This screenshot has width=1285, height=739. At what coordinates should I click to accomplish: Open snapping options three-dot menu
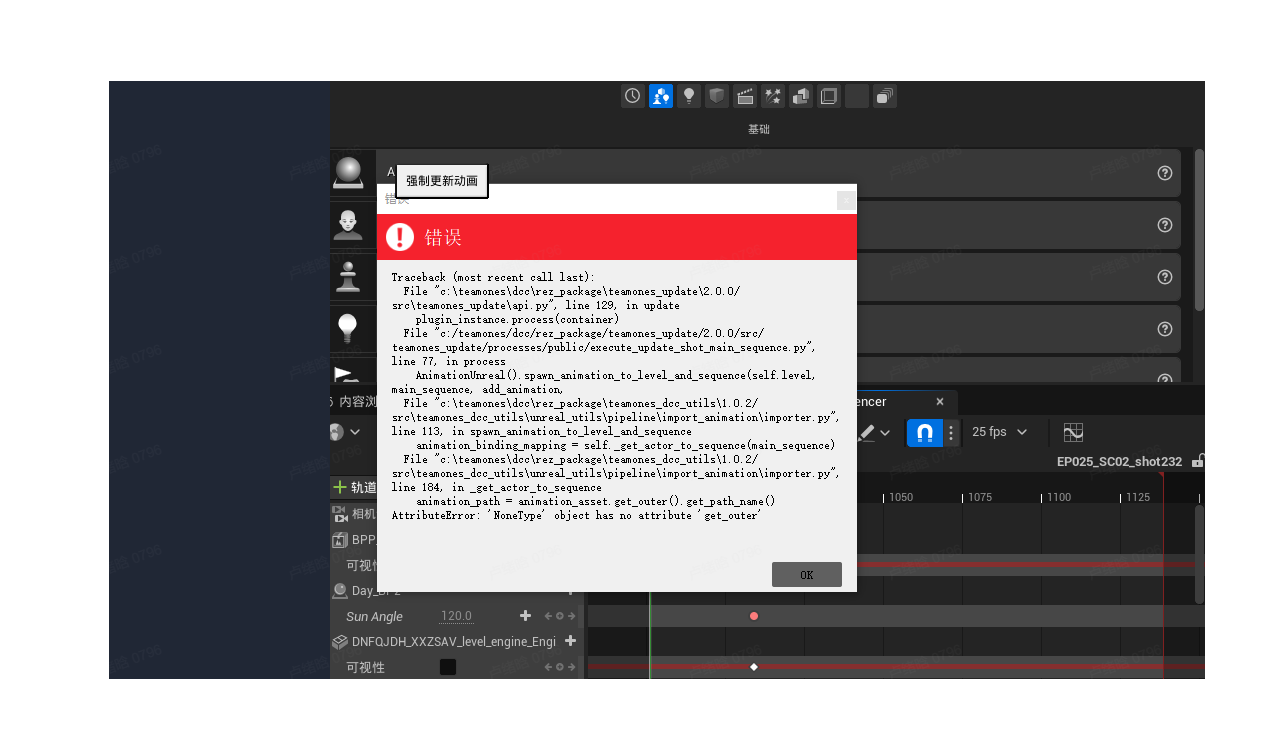point(951,432)
